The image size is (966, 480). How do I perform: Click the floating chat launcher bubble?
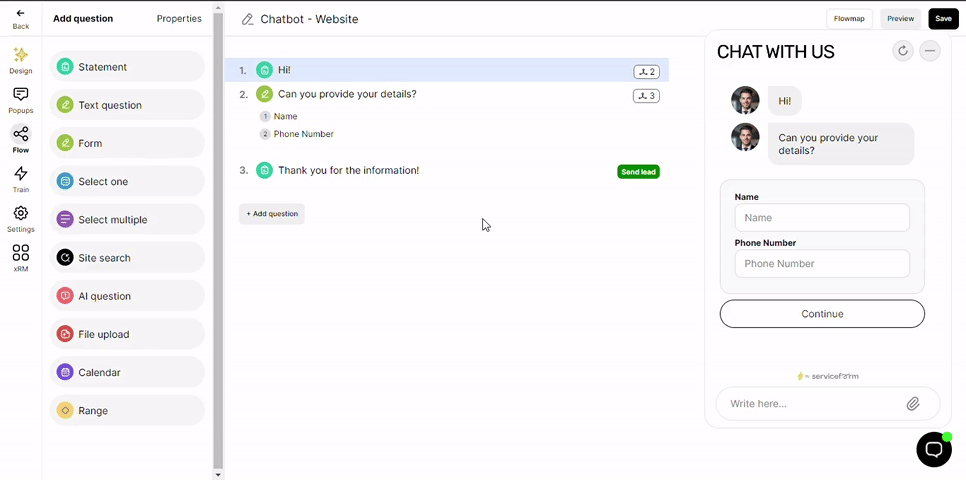(933, 449)
